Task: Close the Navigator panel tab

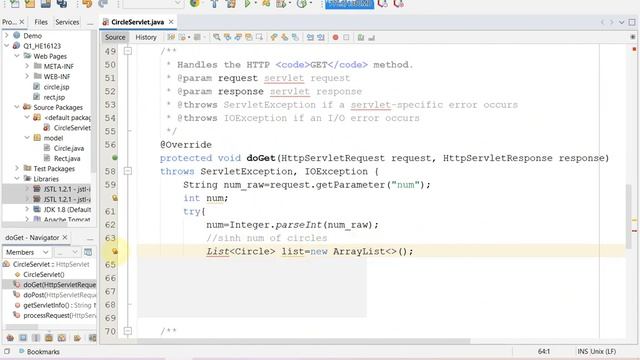Action: point(65,237)
